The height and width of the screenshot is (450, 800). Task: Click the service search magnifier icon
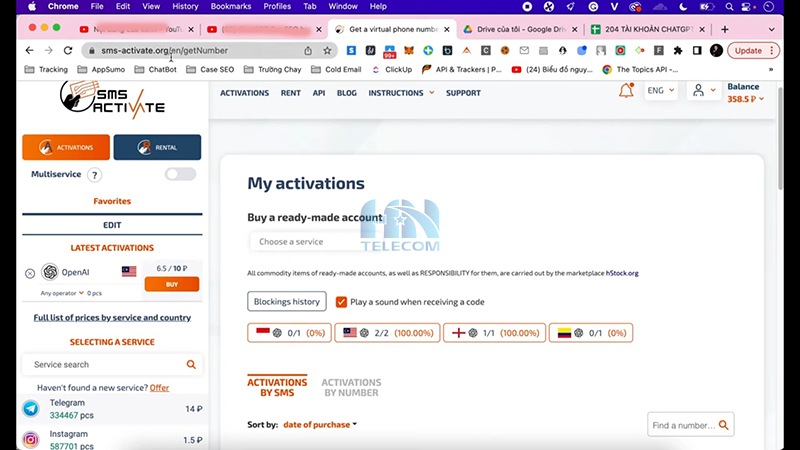pos(191,365)
